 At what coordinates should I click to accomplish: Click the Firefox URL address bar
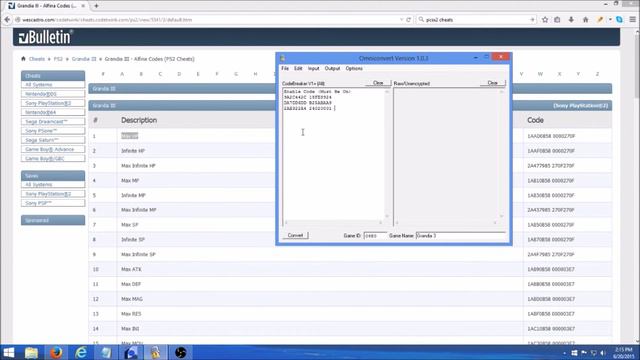point(208,20)
